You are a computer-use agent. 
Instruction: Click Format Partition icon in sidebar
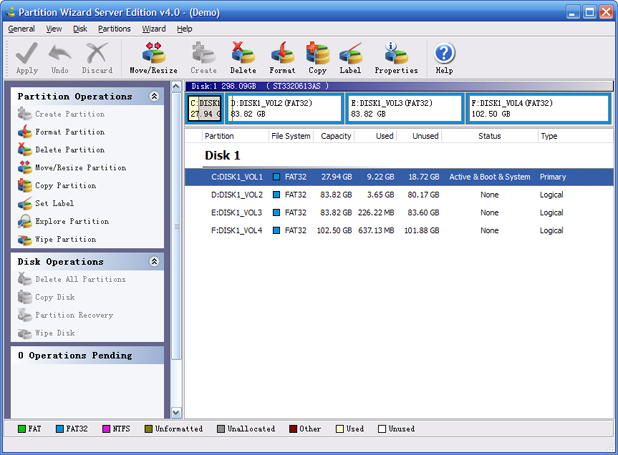pos(25,132)
